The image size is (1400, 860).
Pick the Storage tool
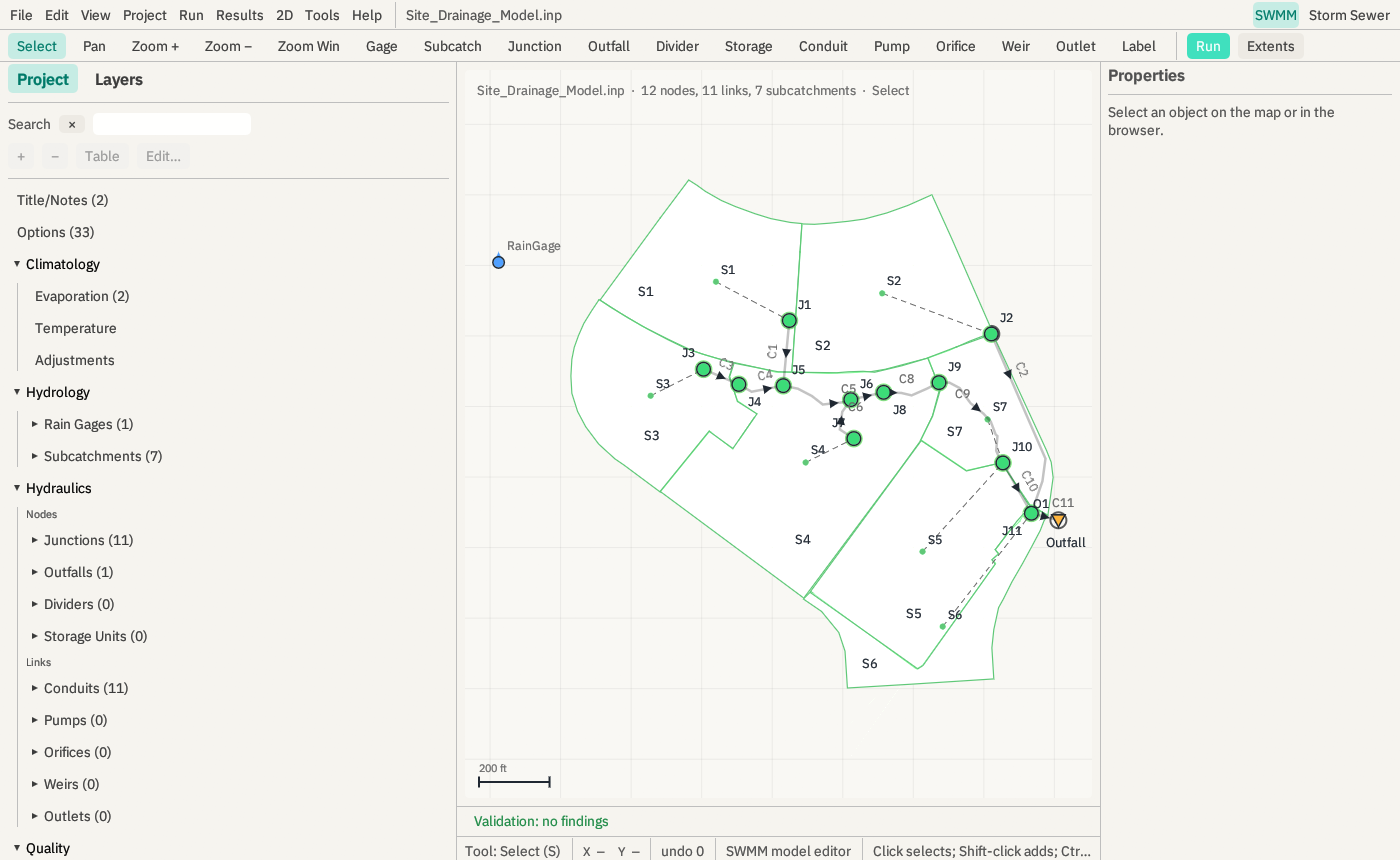pyautogui.click(x=749, y=46)
